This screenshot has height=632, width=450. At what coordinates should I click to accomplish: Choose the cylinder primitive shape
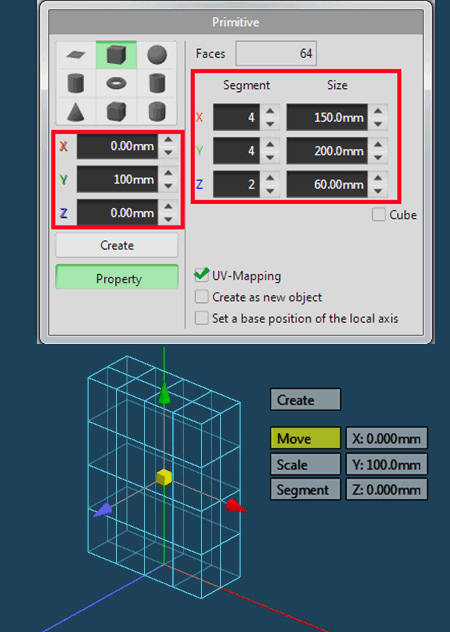pos(76,83)
